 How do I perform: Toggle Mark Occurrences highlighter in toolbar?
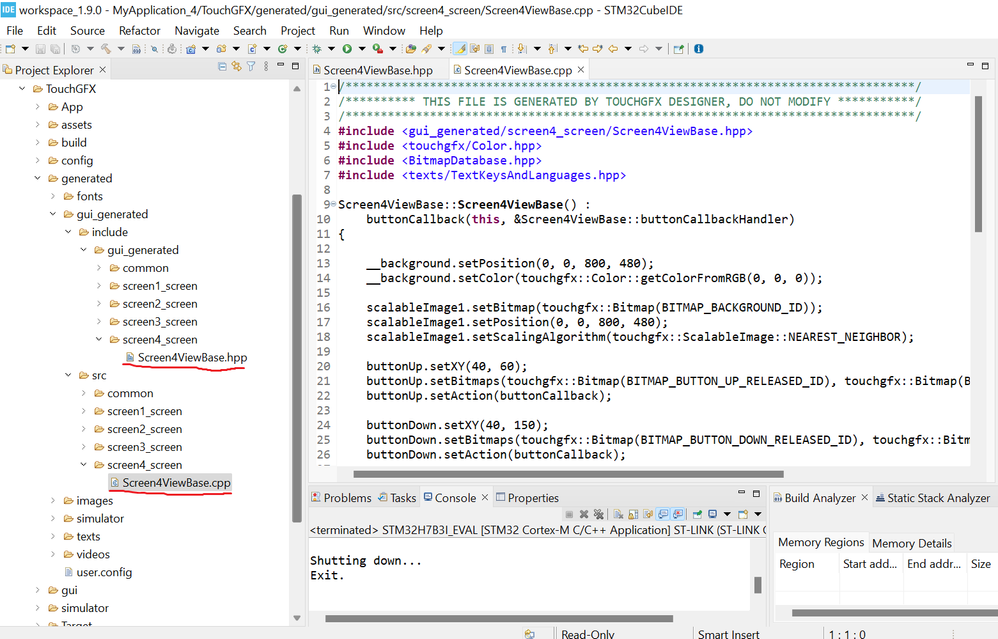point(460,48)
